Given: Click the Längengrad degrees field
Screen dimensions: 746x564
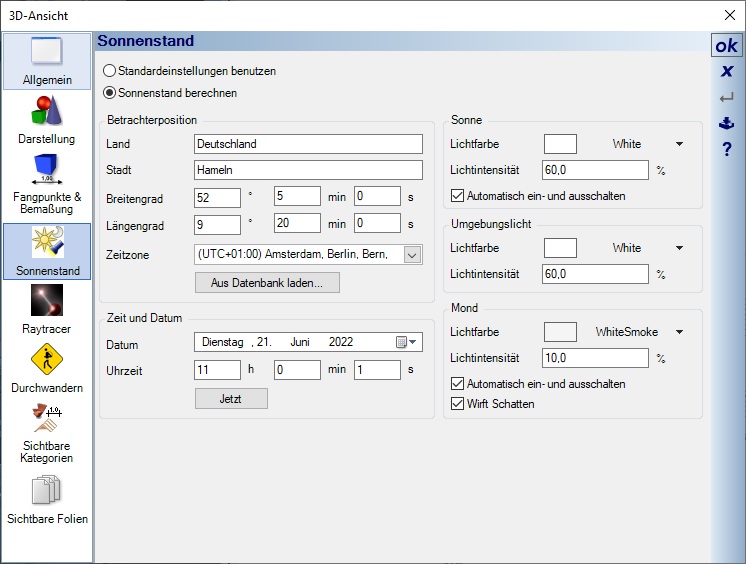Looking at the screenshot, I should click(x=217, y=225).
